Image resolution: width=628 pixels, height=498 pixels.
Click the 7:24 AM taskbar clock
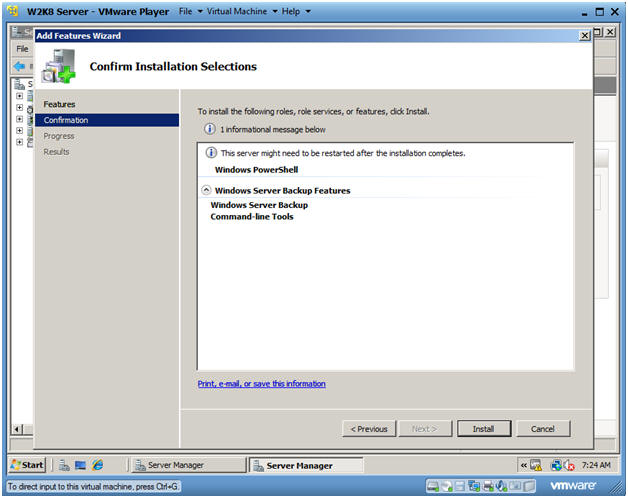pos(596,465)
